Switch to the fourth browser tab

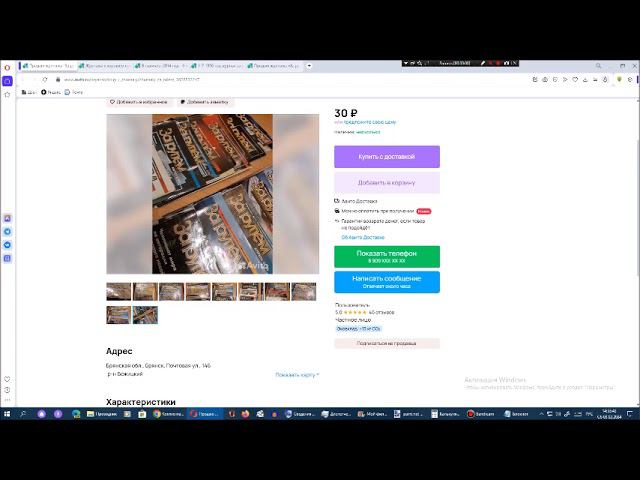(217, 66)
